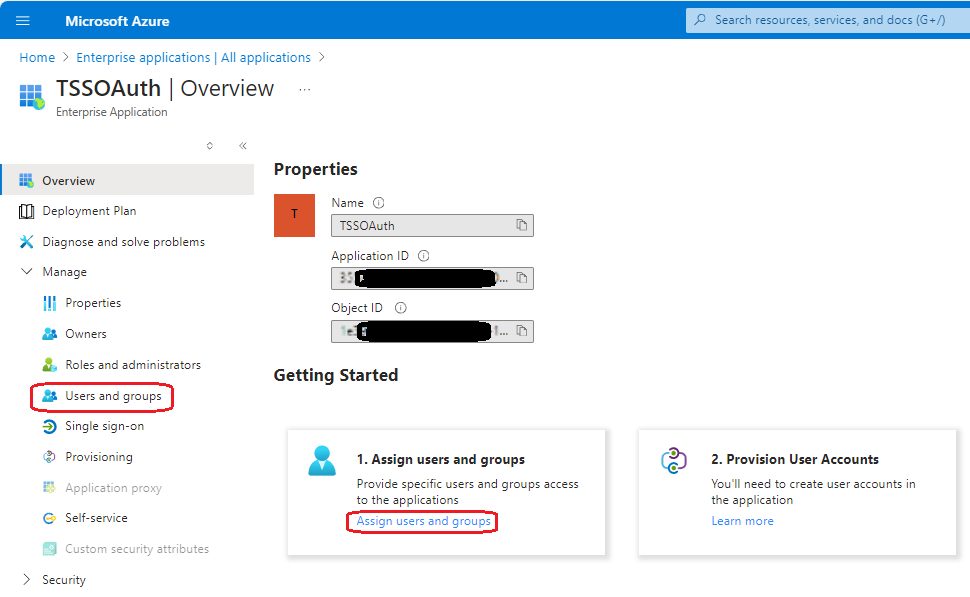The width and height of the screenshot is (970, 597).
Task: Click the "2. Provision User Accounts" card title
Action: tap(795, 459)
